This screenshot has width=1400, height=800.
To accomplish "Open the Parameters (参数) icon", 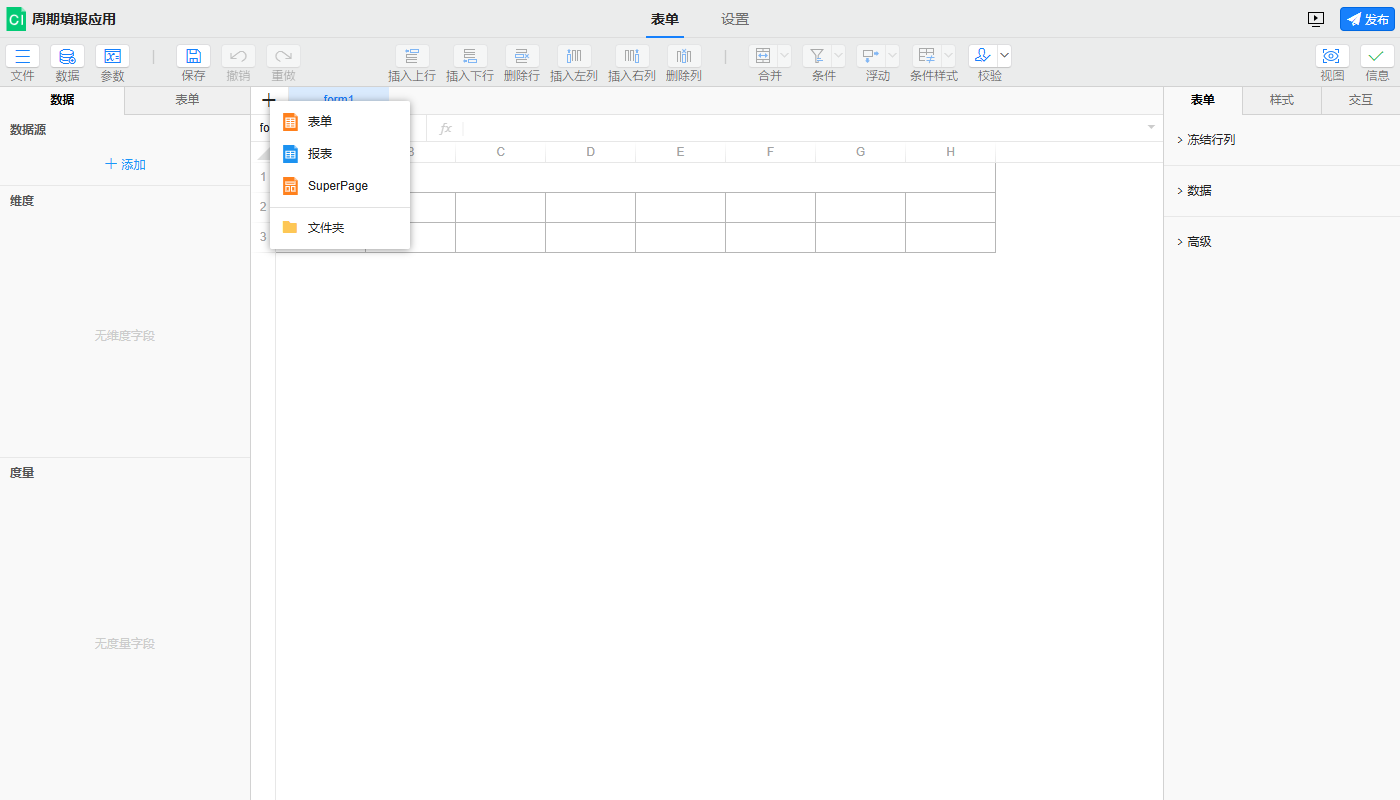I will tap(112, 57).
